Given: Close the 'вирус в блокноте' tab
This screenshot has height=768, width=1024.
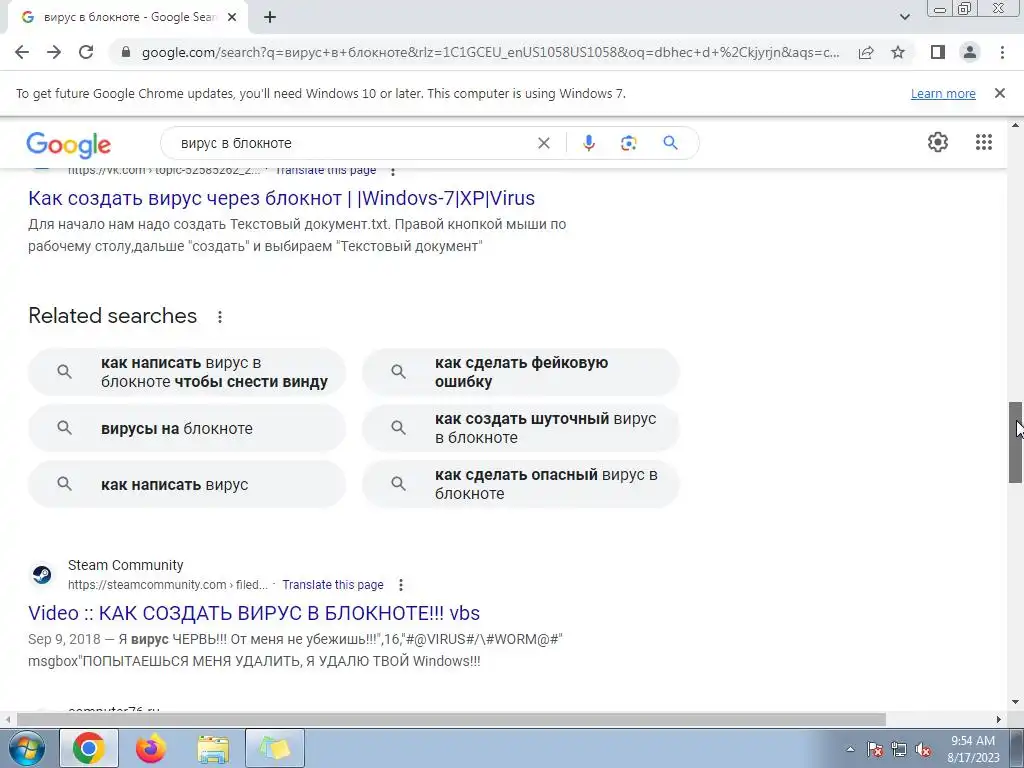Looking at the screenshot, I should pos(232,18).
